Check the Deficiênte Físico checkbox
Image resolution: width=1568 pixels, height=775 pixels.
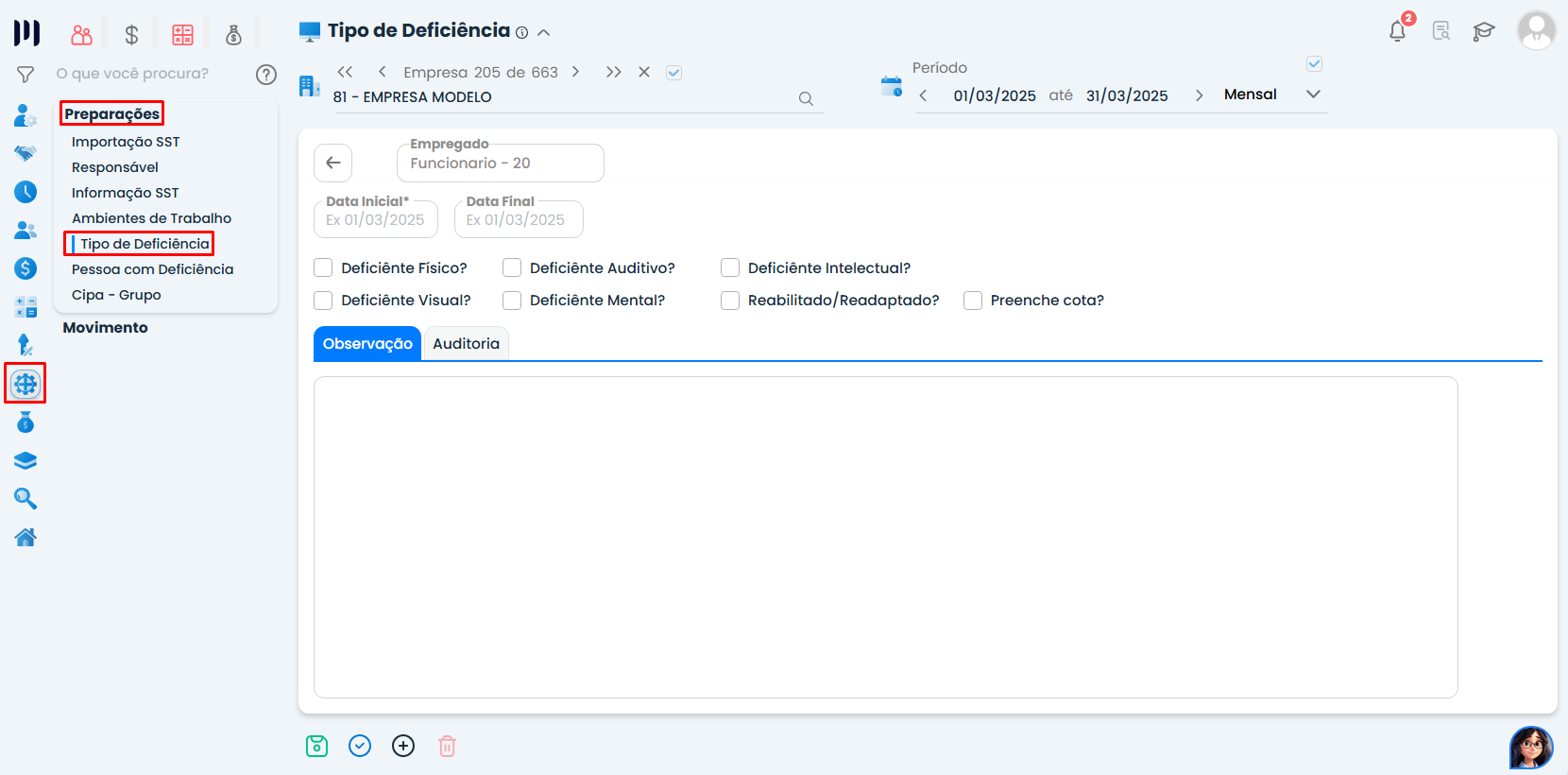[323, 268]
